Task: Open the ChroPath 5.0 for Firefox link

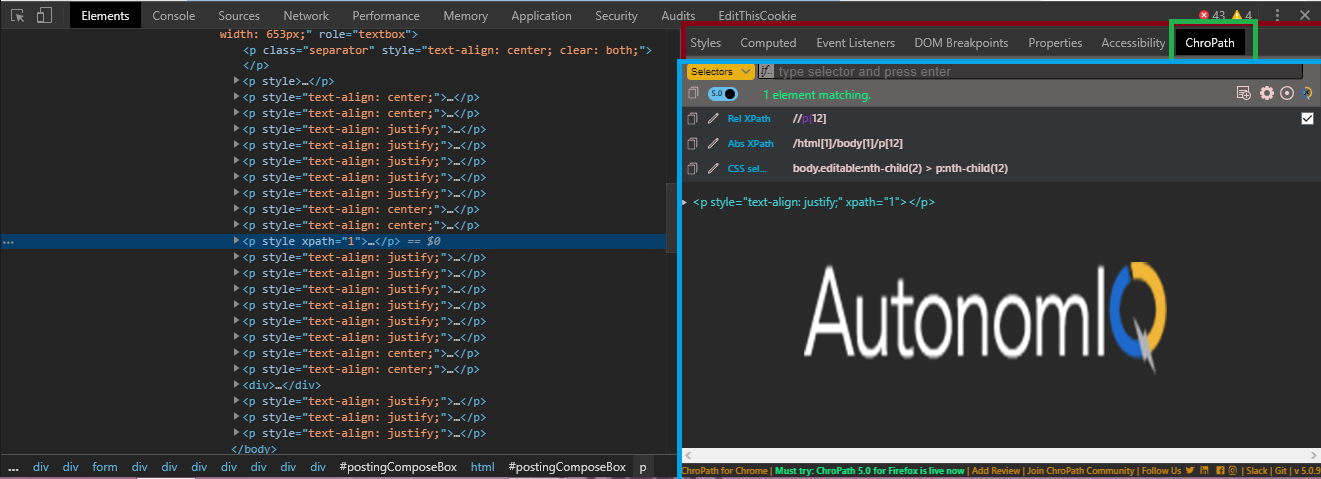Action: tap(870, 470)
